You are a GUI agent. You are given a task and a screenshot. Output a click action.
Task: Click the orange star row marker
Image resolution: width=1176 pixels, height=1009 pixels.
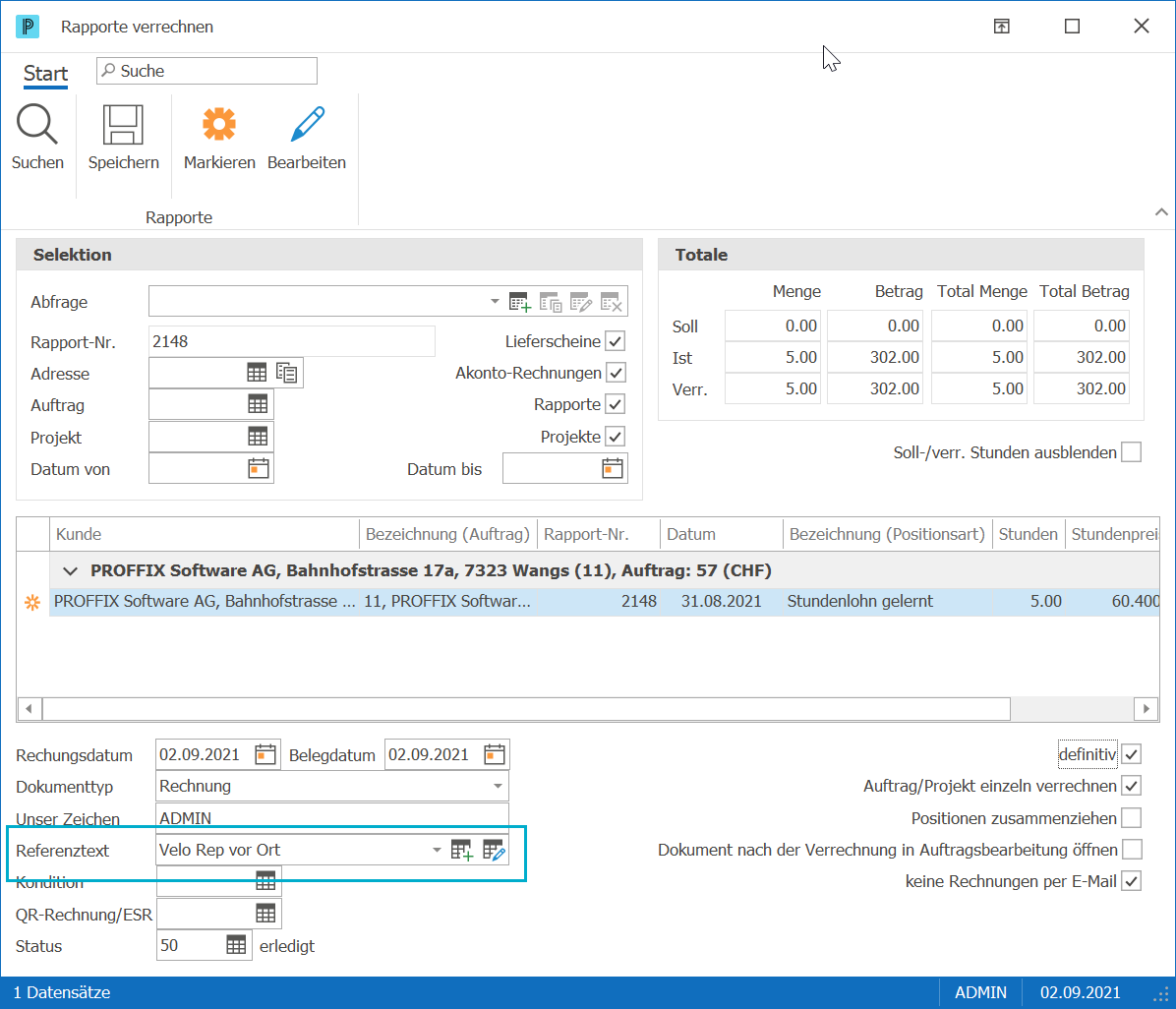[x=32, y=603]
